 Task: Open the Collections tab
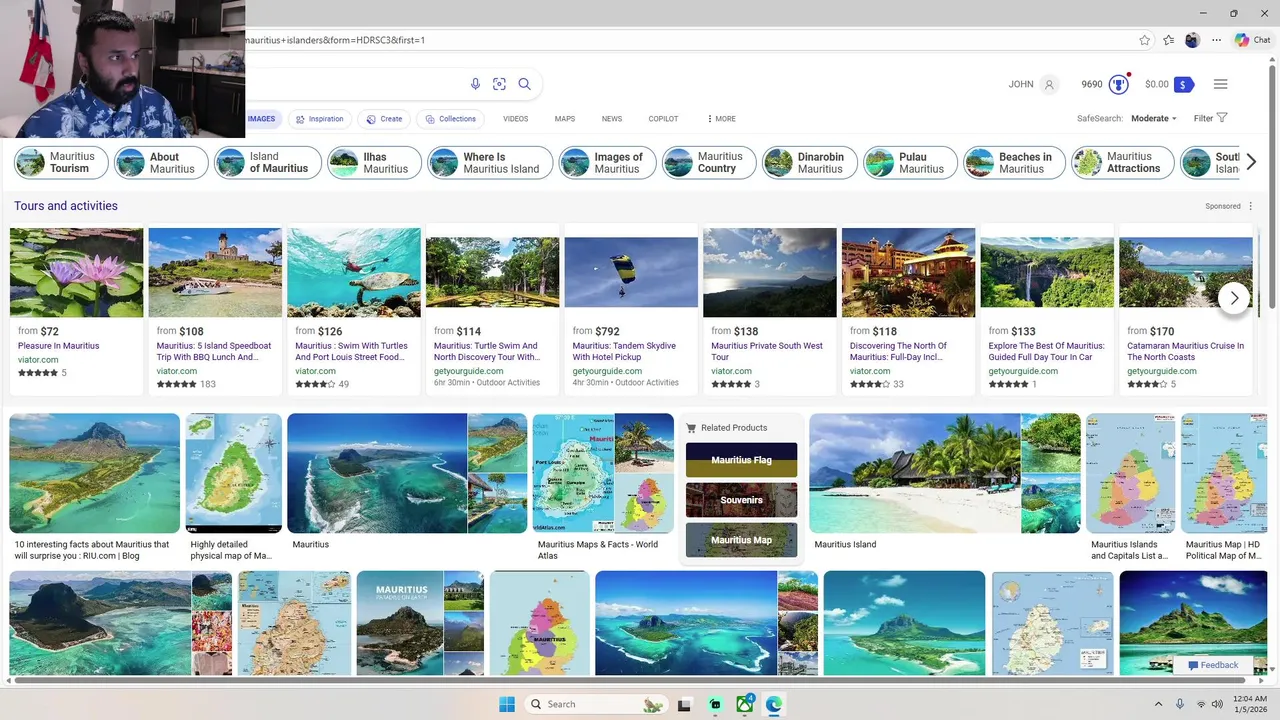[x=450, y=119]
